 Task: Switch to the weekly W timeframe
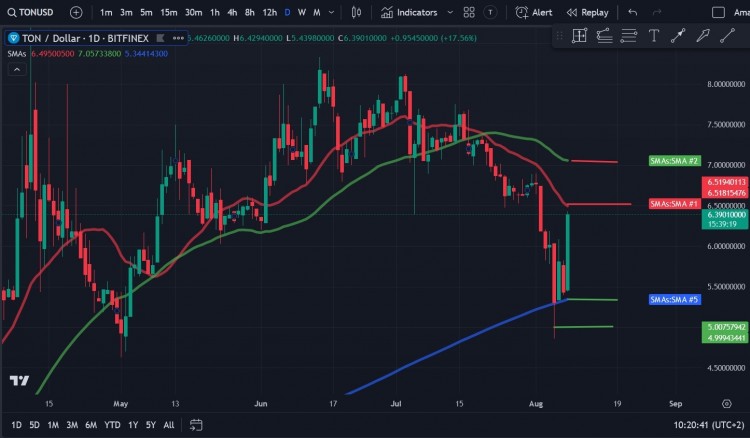[301, 12]
